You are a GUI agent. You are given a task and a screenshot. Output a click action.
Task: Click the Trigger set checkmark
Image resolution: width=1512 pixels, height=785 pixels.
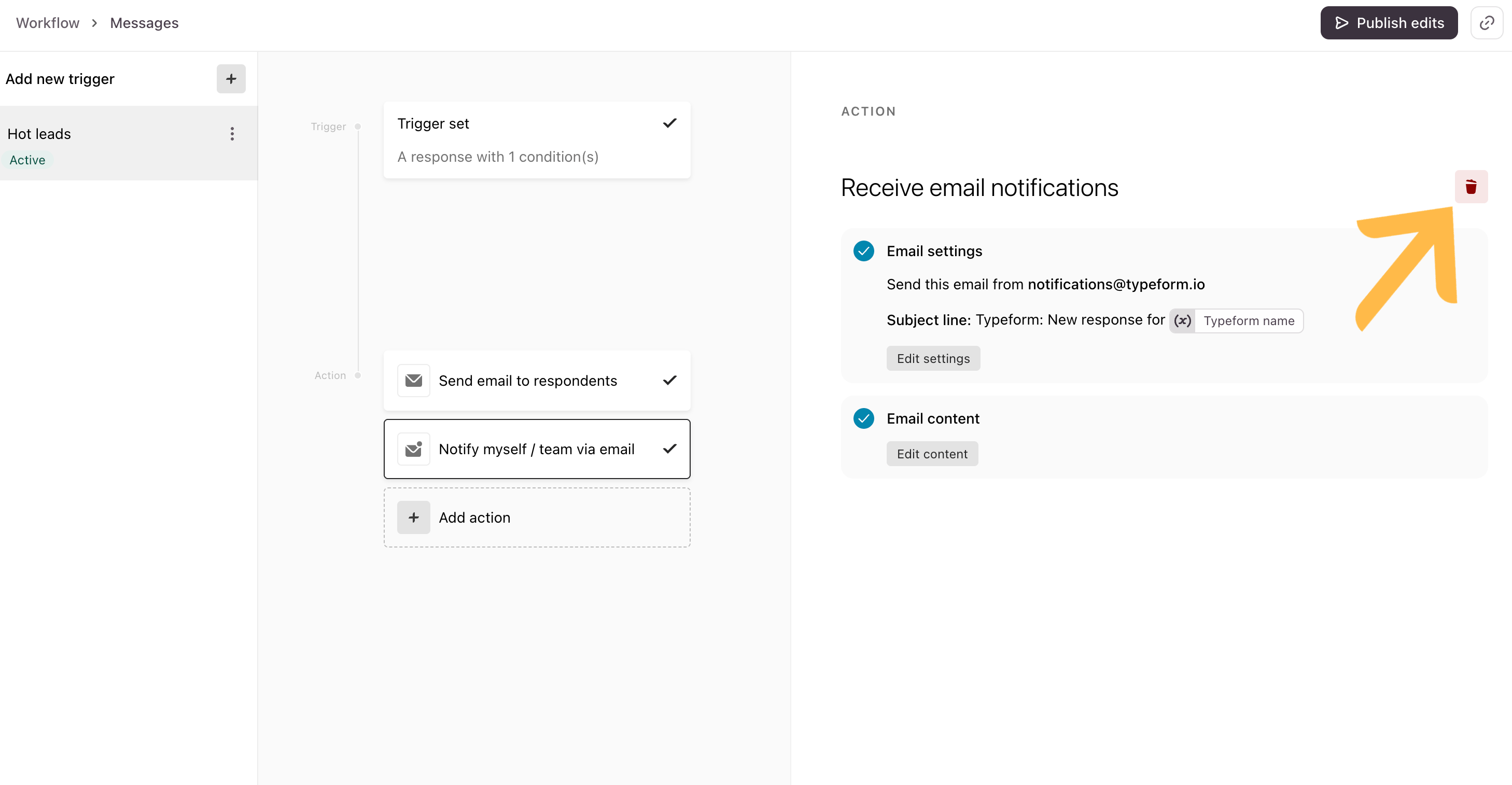670,123
